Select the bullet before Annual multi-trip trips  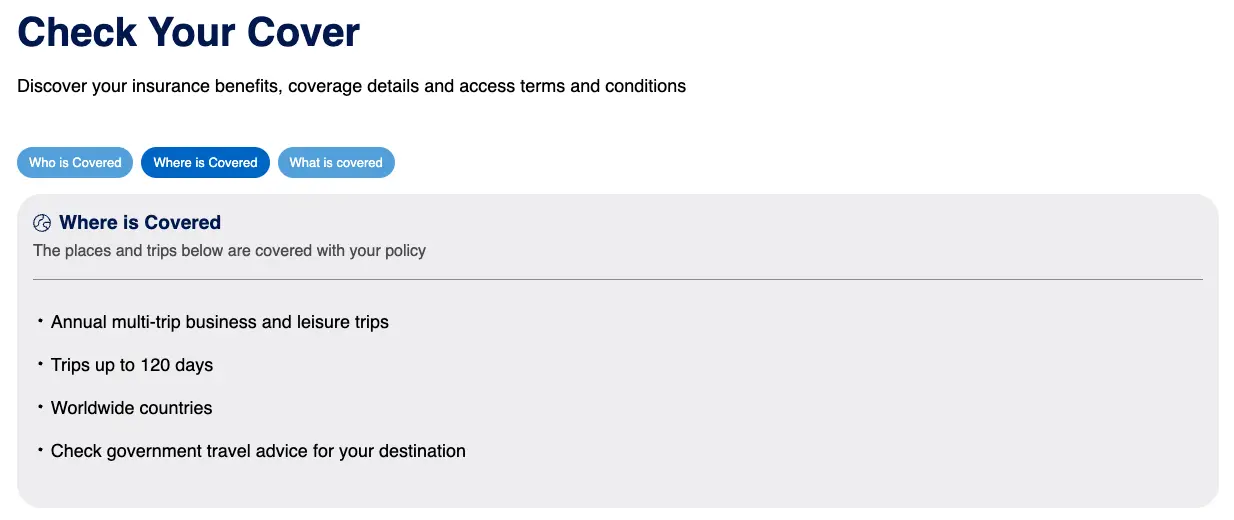click(x=41, y=321)
